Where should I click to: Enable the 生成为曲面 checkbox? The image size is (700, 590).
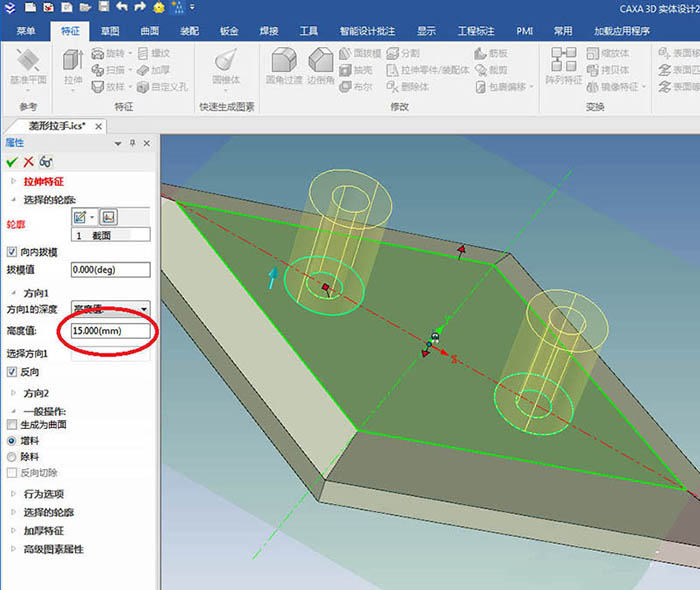click(12, 424)
